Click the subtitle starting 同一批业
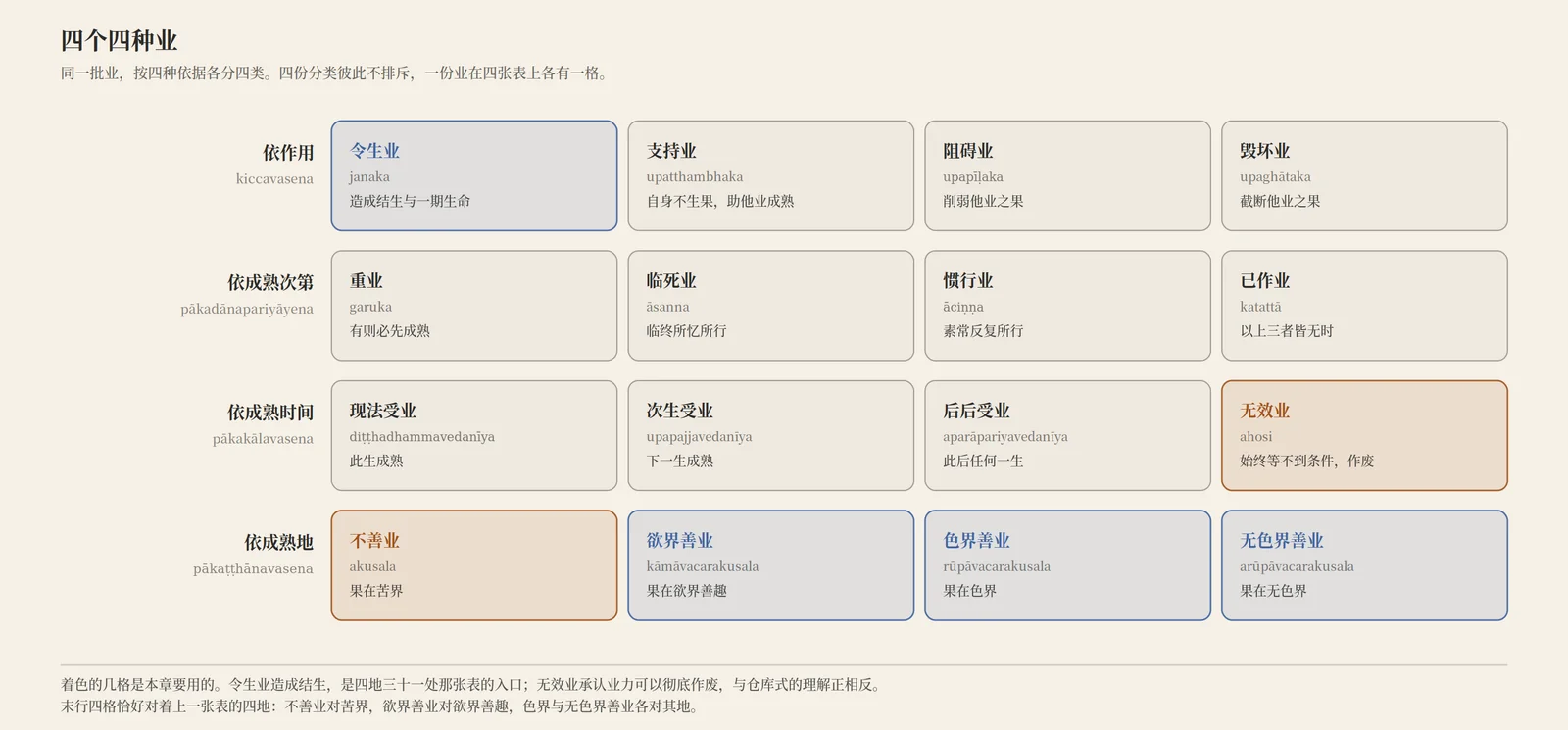 click(x=334, y=73)
